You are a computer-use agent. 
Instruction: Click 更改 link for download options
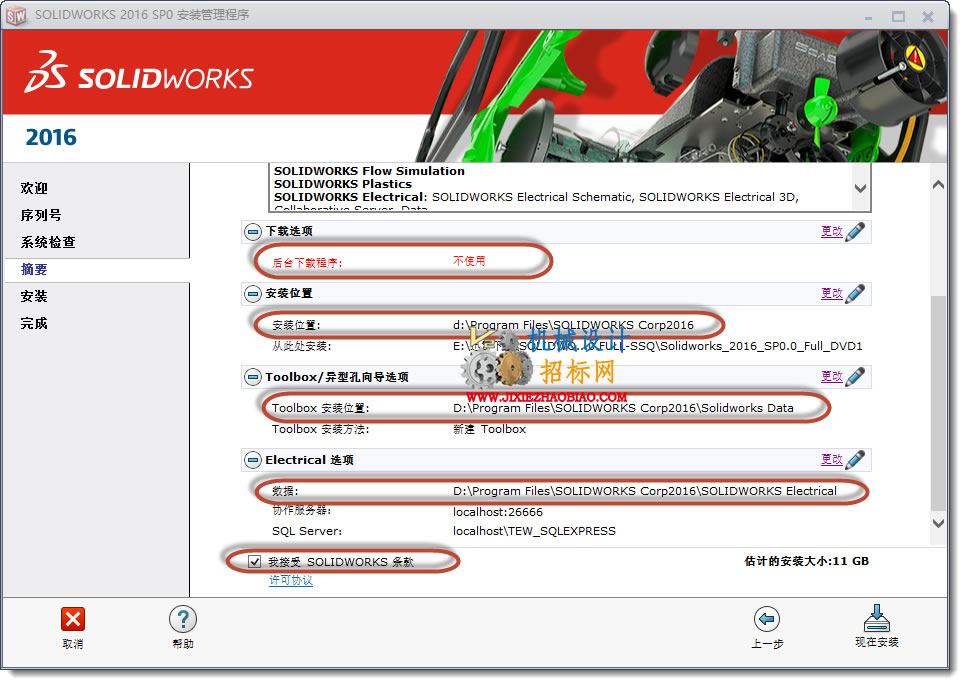click(831, 231)
